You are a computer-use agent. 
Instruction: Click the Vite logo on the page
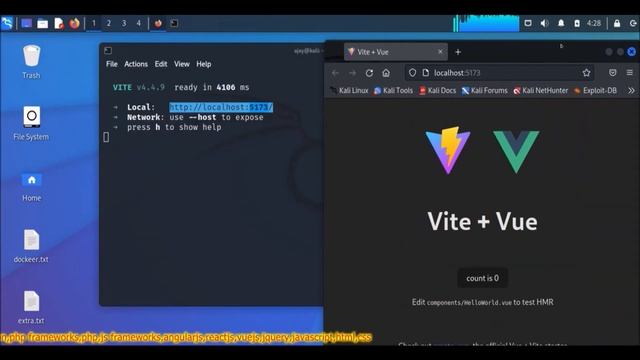[x=448, y=151]
